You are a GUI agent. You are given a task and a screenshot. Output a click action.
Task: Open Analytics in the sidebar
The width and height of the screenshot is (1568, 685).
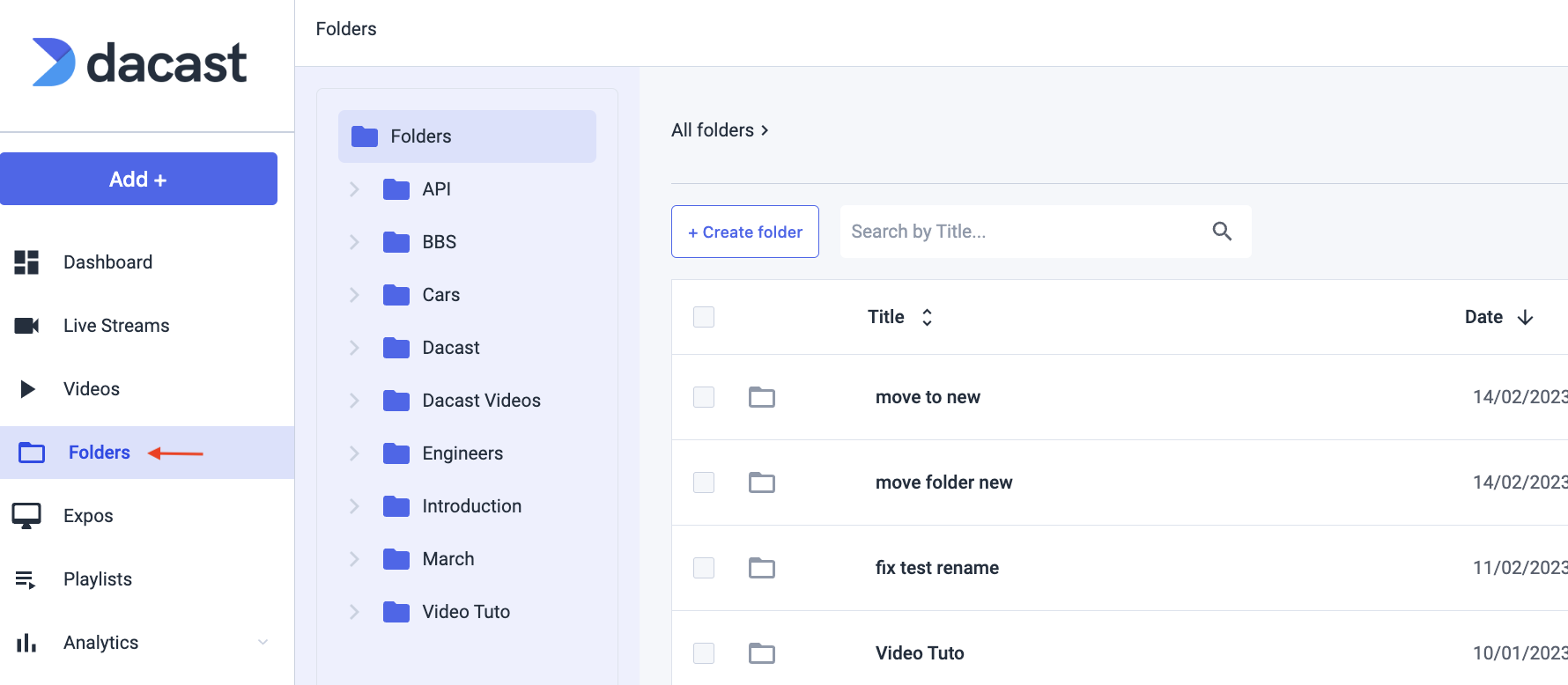(x=101, y=643)
